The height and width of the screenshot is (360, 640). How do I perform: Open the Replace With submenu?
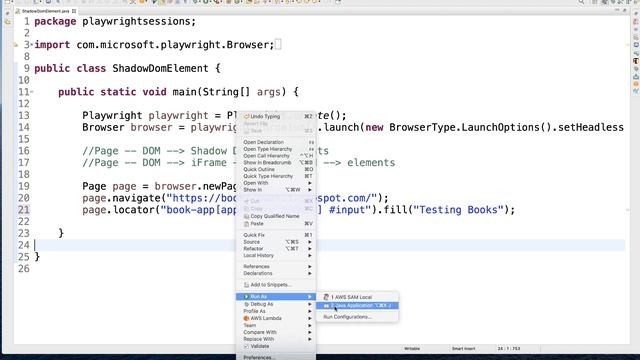(x=276, y=339)
